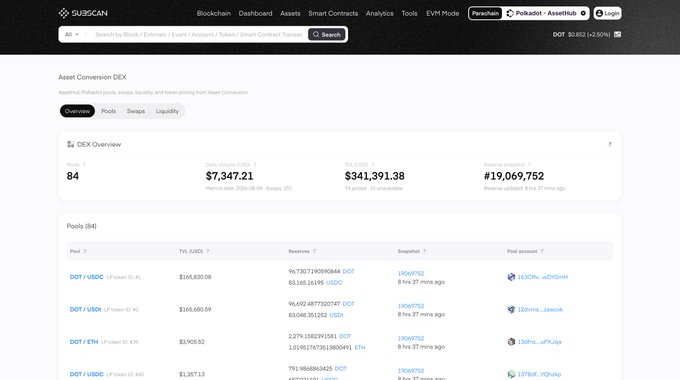Show help for the Pools count stat
The width and height of the screenshot is (680, 380).
pos(84,164)
